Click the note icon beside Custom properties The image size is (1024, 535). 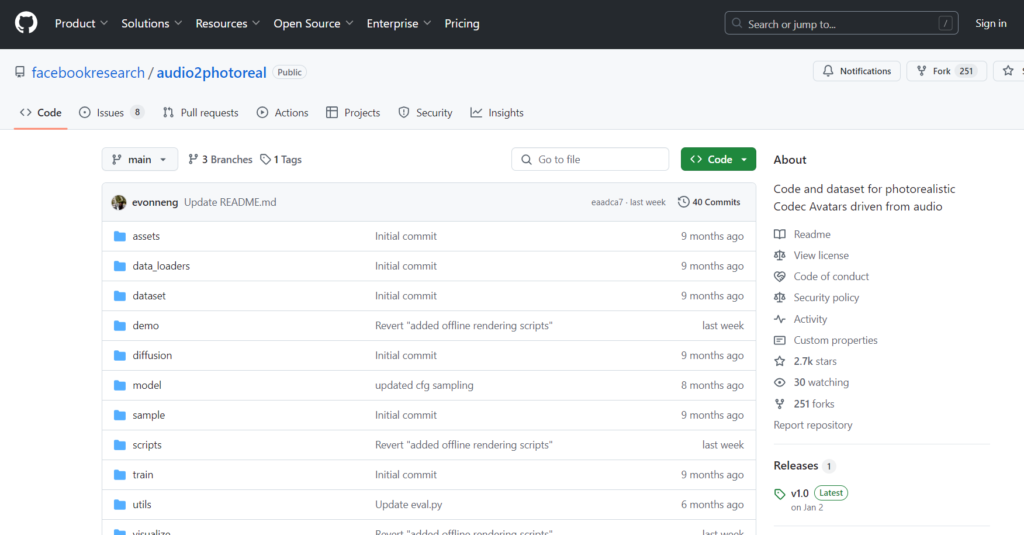(x=780, y=340)
